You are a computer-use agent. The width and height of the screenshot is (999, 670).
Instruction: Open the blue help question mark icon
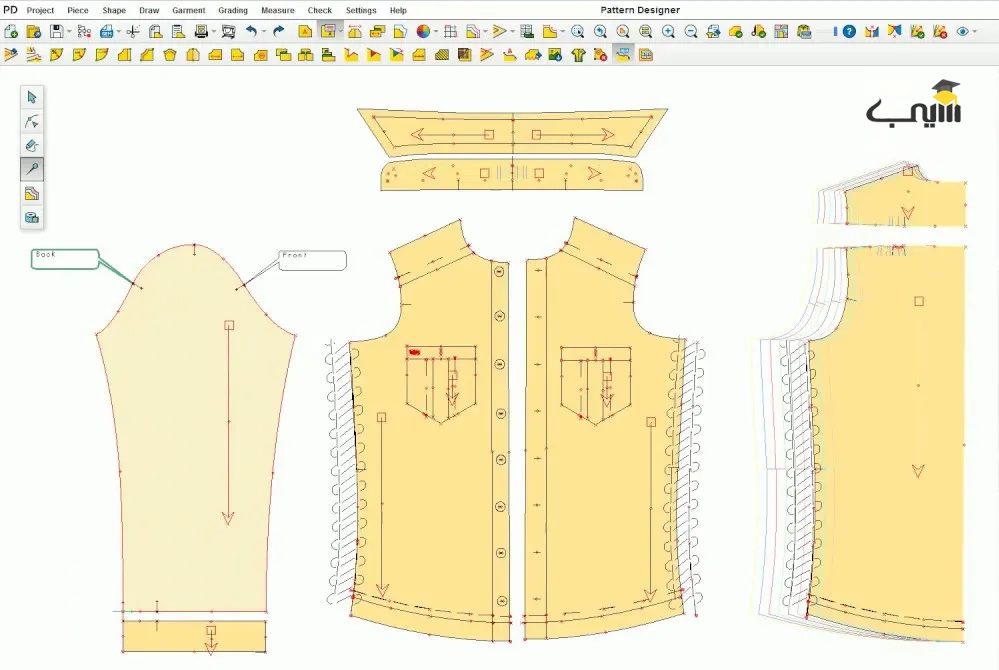click(849, 31)
